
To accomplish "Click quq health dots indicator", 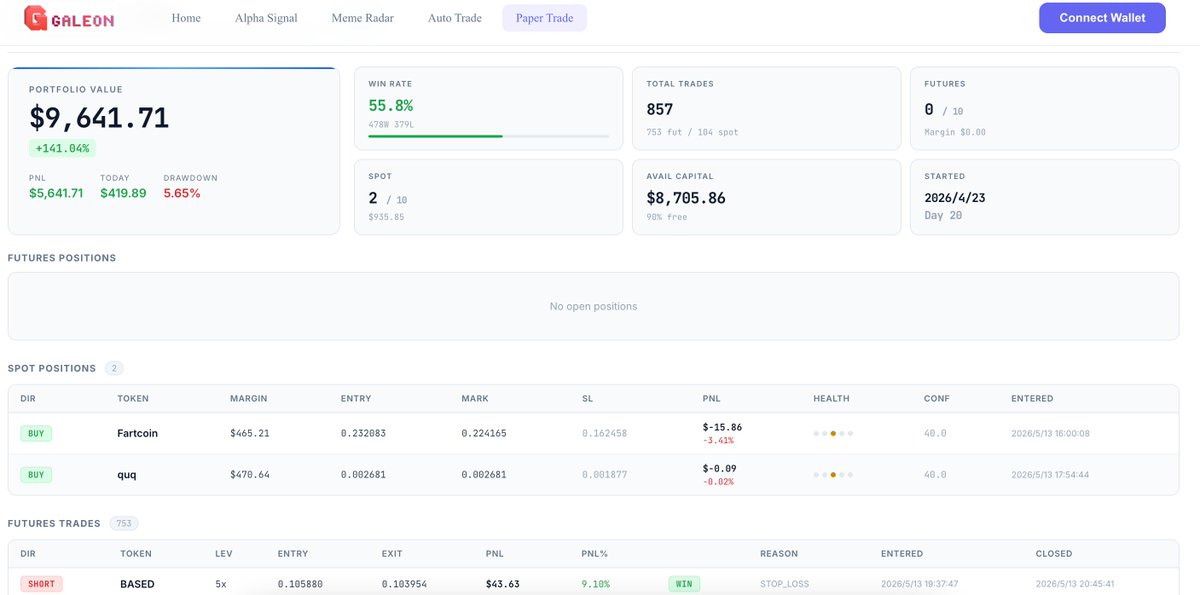I will pyautogui.click(x=833, y=475).
